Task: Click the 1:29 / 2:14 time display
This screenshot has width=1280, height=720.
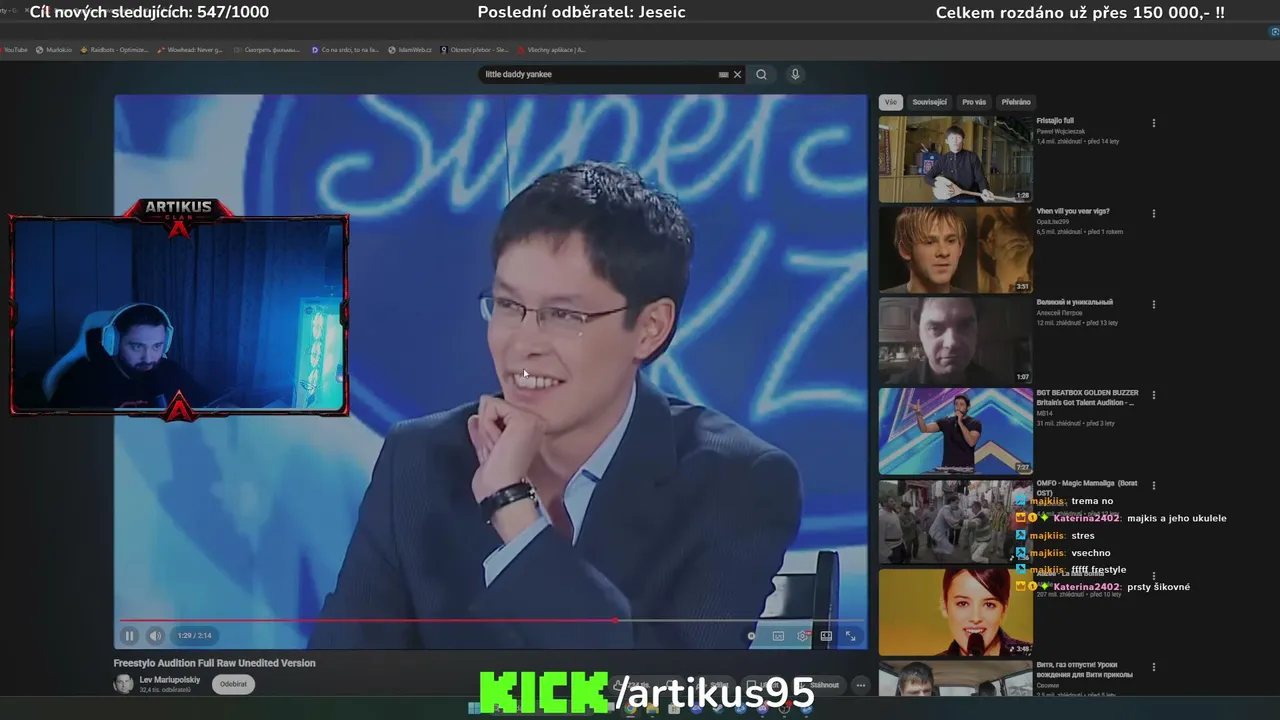Action: click(x=194, y=635)
